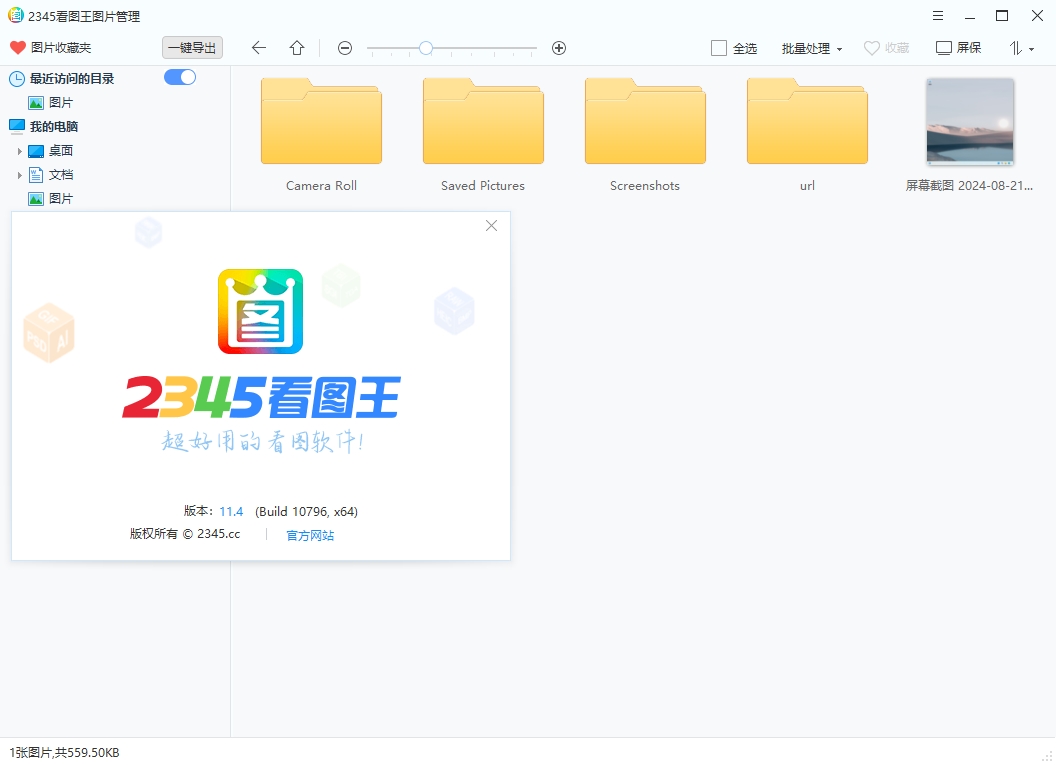Click the app icon in the title bar

tap(15, 15)
